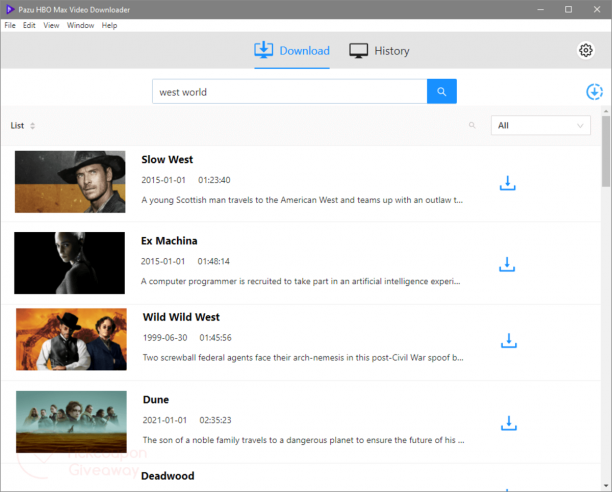Screen dimensions: 612x492
Task: Click Ex Machina duration 01:48:14
Action: (213, 261)
